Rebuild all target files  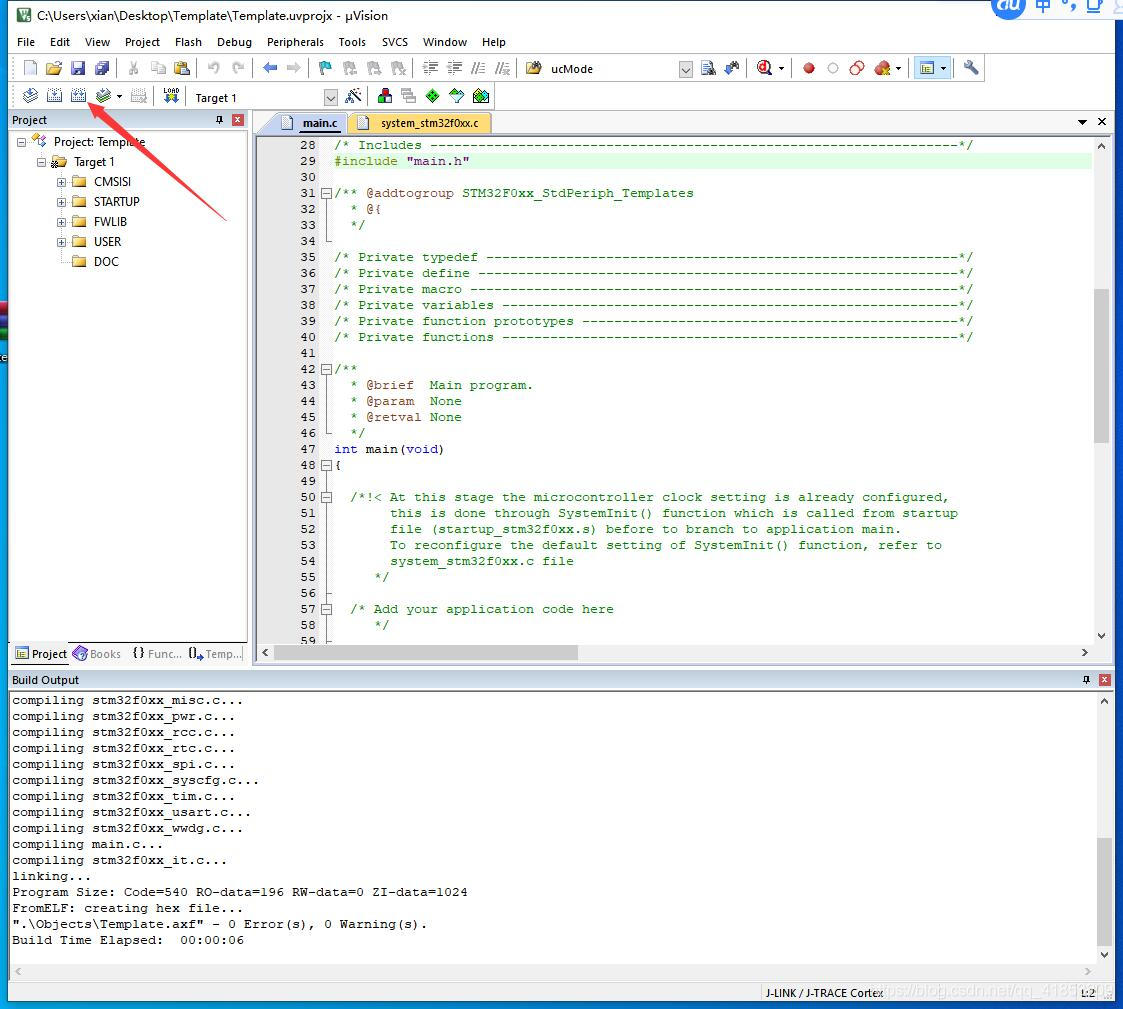[x=78, y=96]
